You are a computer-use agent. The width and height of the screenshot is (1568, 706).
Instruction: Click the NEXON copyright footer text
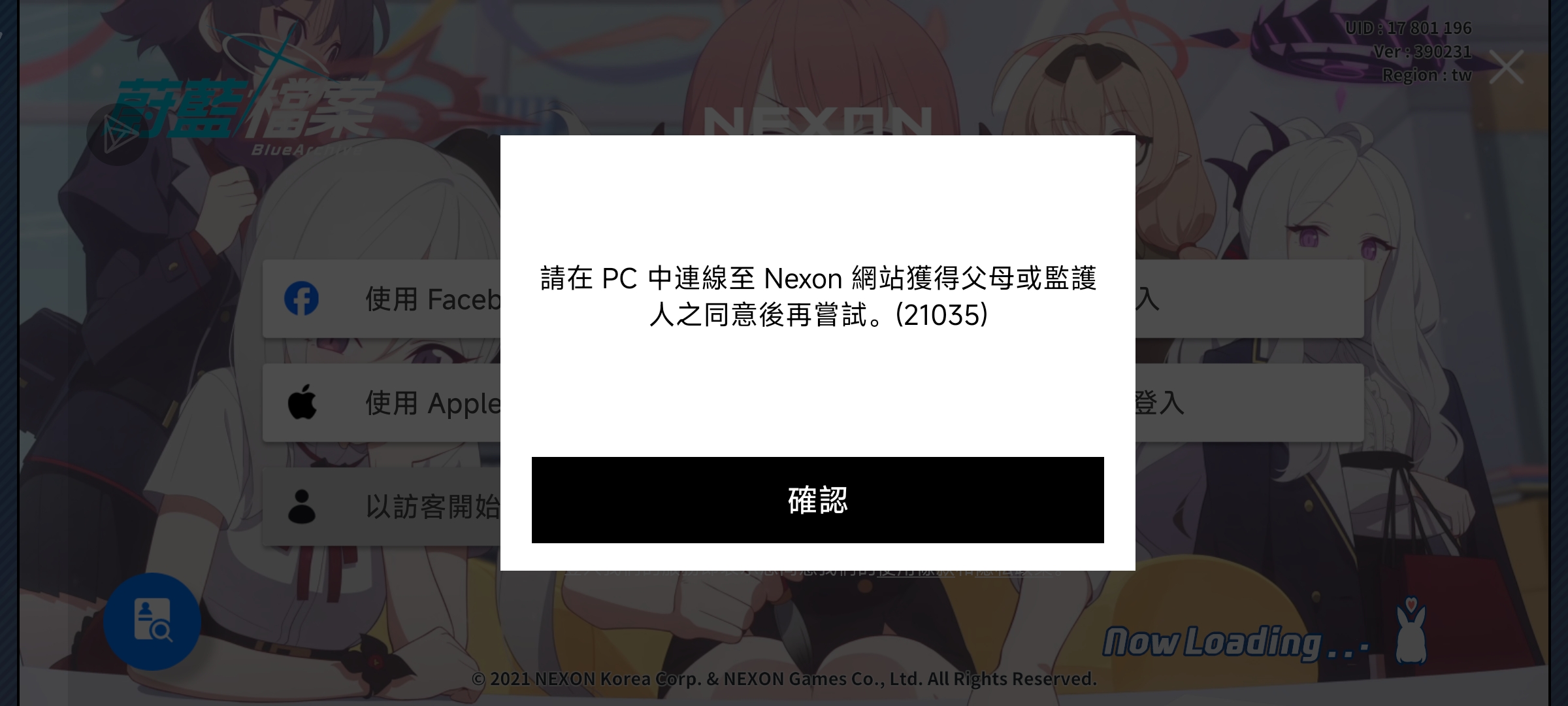[784, 679]
